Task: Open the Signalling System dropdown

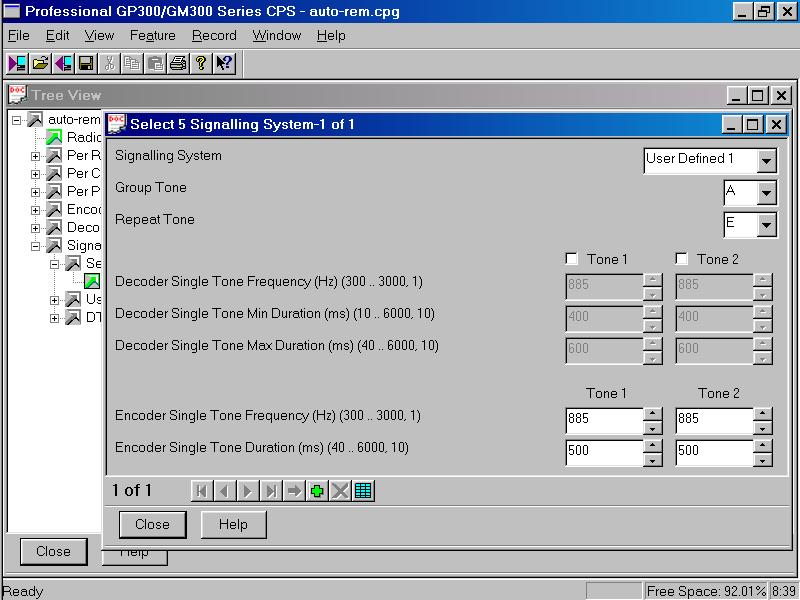Action: point(766,161)
